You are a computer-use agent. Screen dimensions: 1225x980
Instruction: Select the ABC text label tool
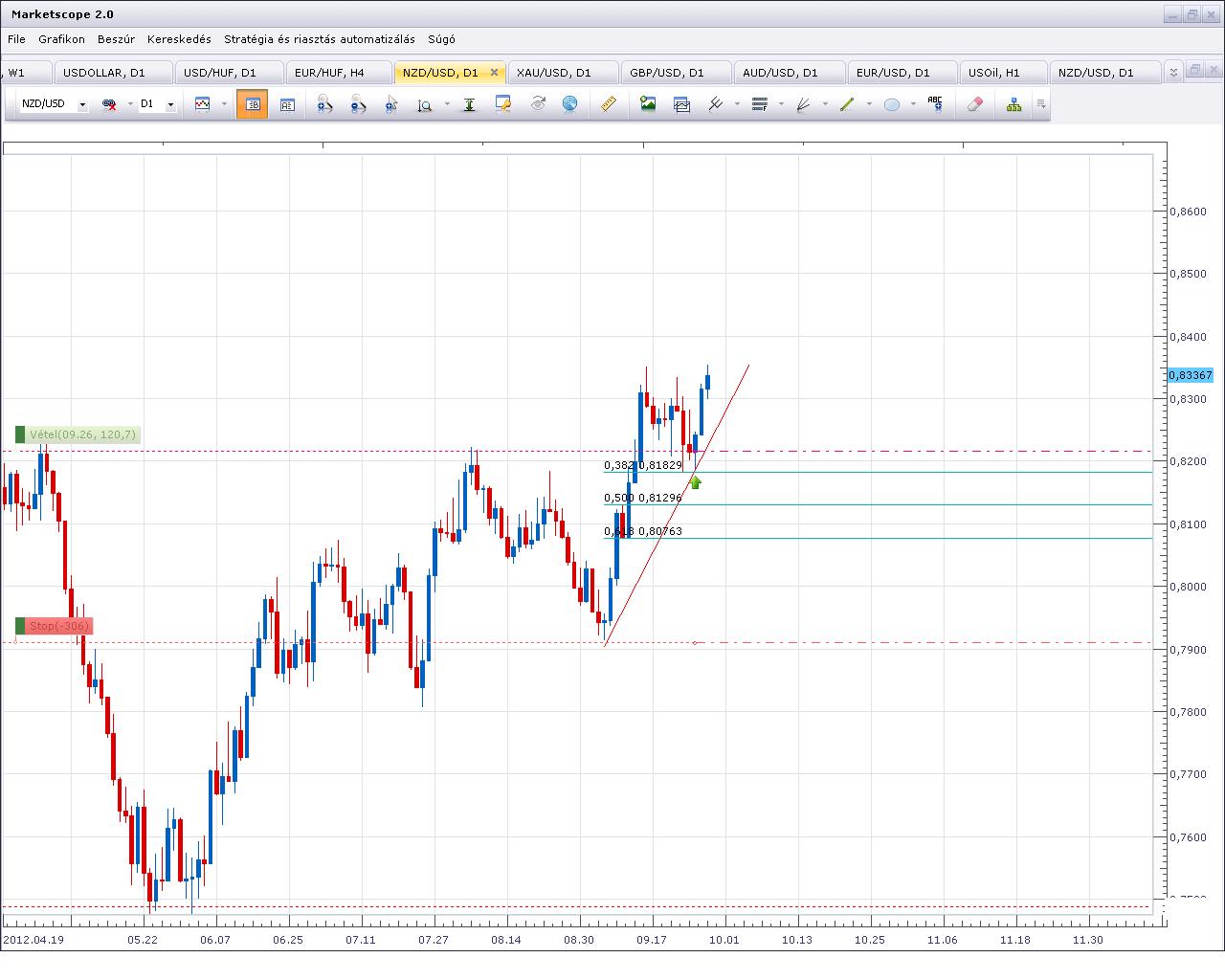(x=935, y=103)
